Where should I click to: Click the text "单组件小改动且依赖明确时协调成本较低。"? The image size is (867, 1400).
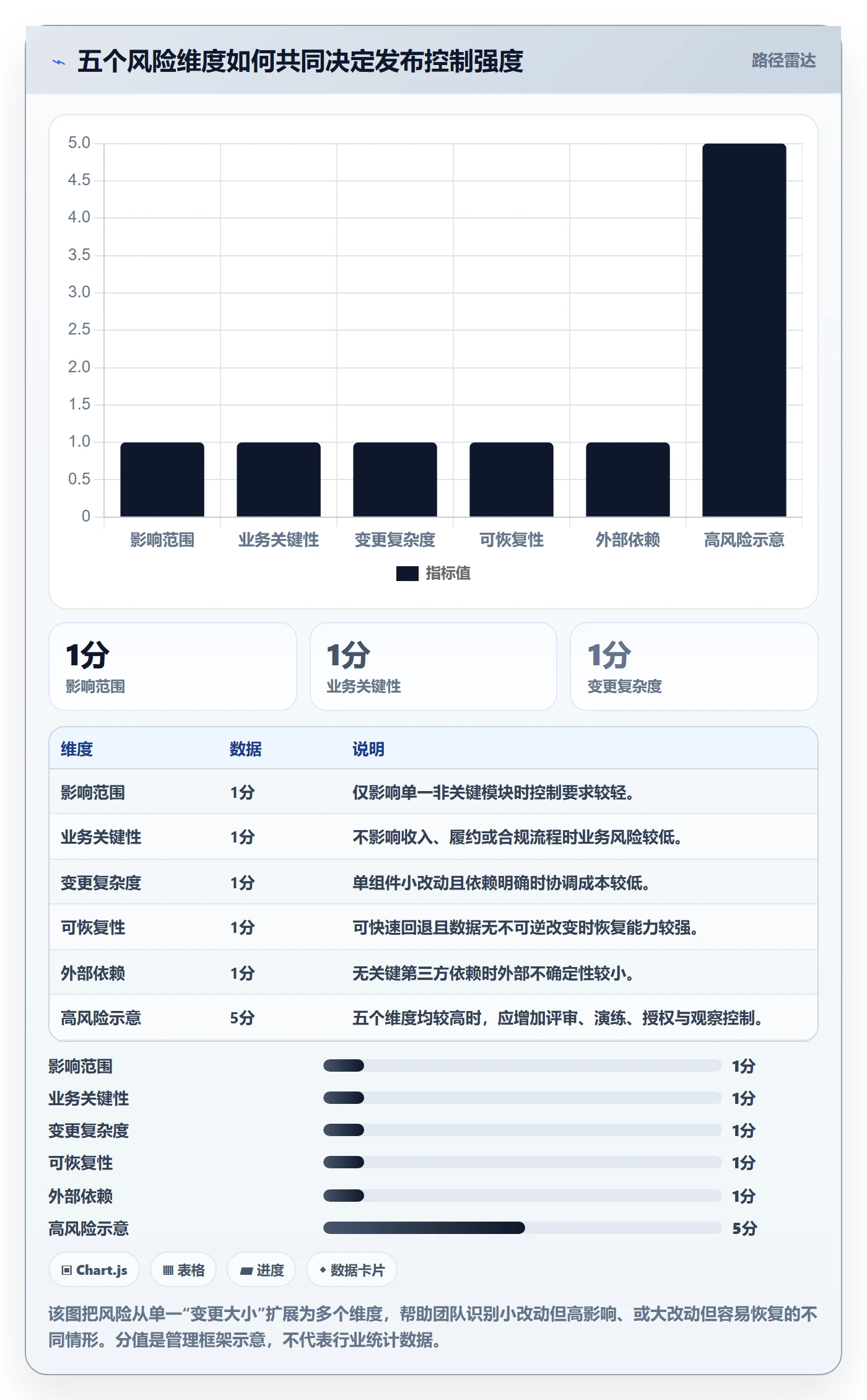[501, 883]
